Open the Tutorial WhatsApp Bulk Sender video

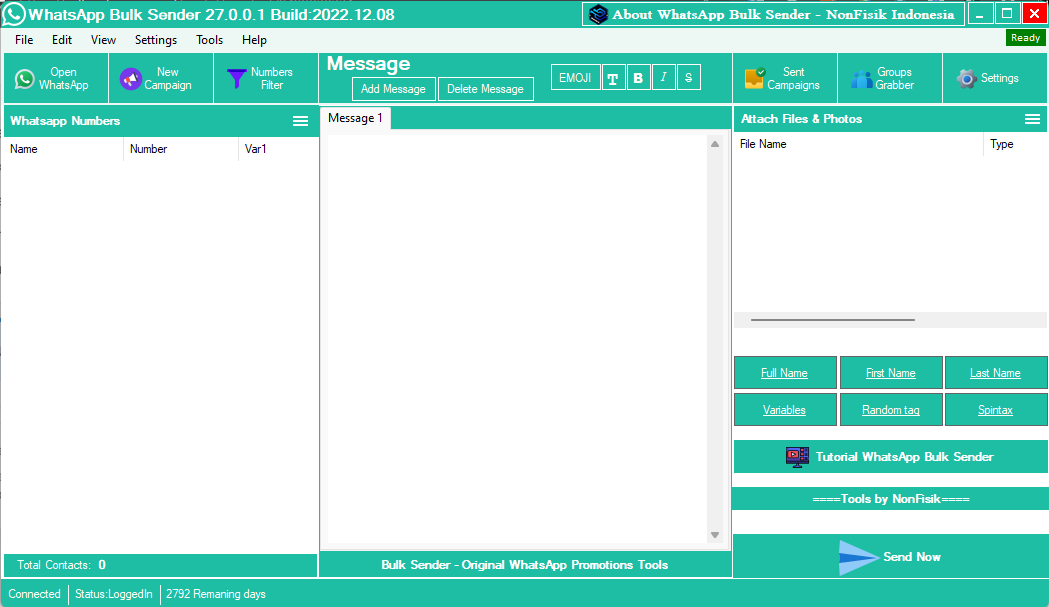point(797,457)
